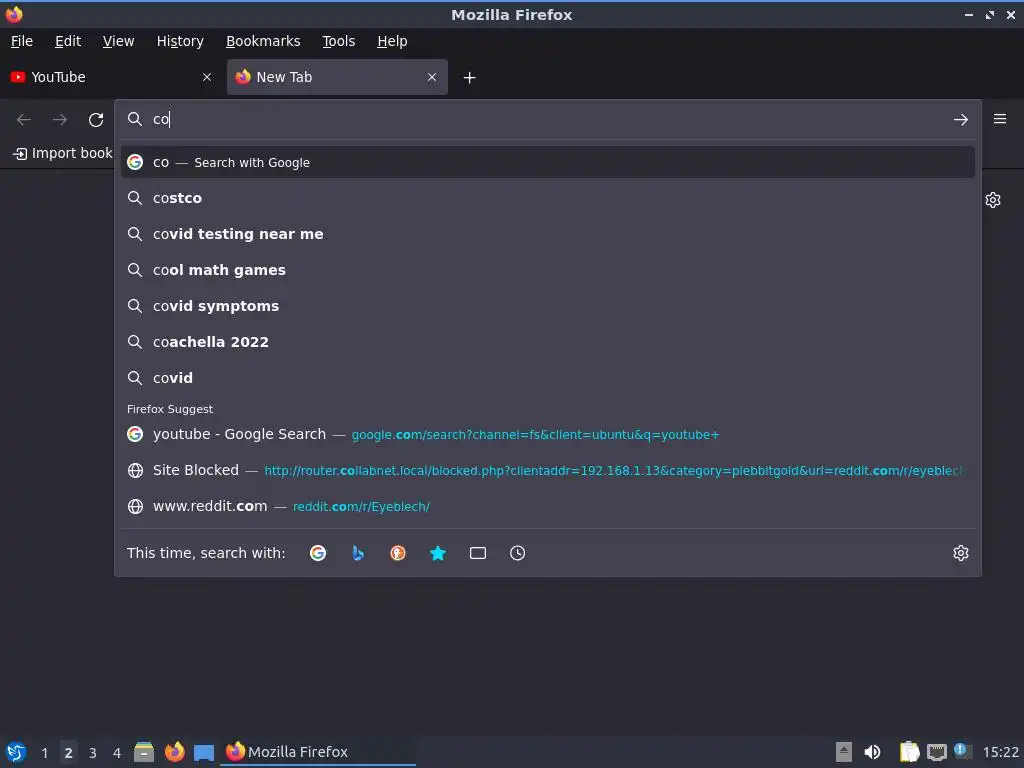
Task: Click the Go arrow in address bar
Action: 960,120
